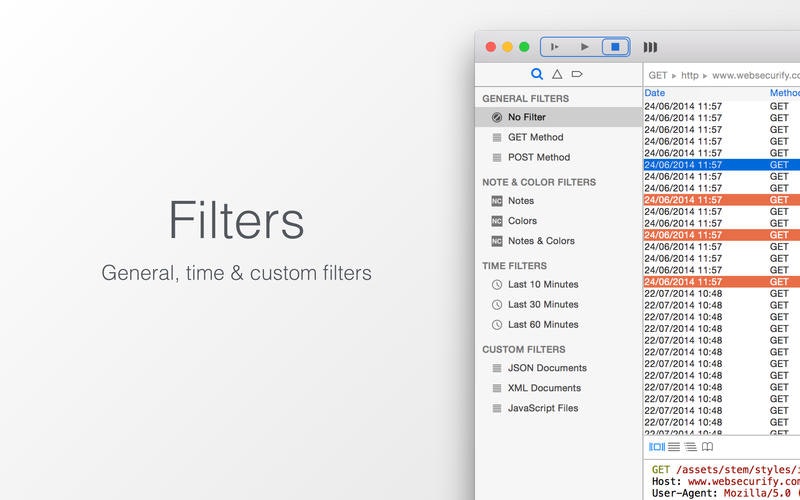Click the User-Agent header line in viewer
This screenshot has height=500, width=800.
tap(726, 493)
